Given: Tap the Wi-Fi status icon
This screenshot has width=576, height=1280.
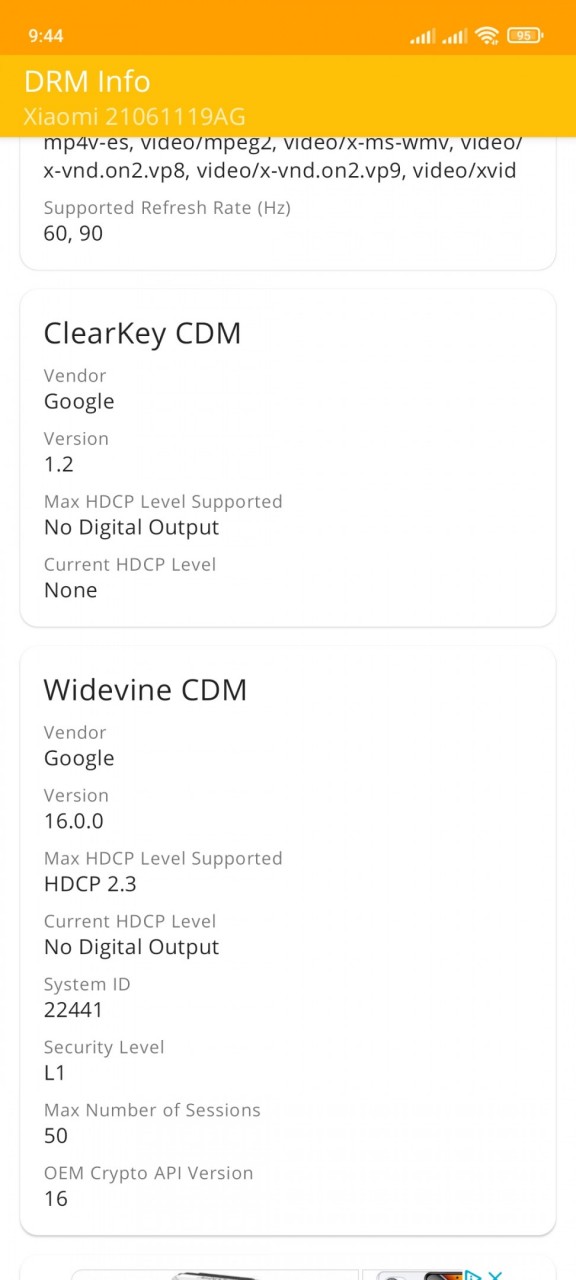Looking at the screenshot, I should [x=487, y=36].
